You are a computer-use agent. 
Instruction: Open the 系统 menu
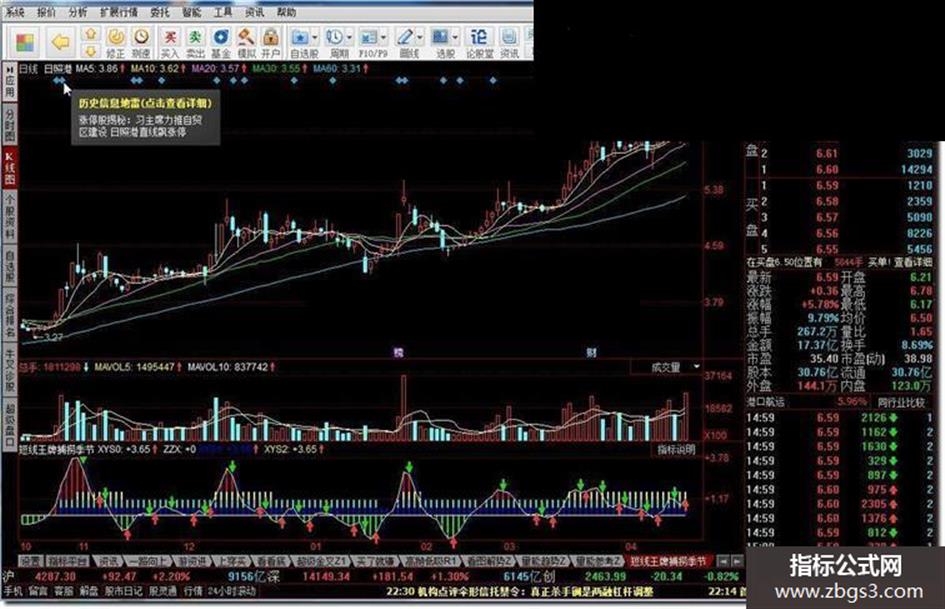click(x=16, y=12)
